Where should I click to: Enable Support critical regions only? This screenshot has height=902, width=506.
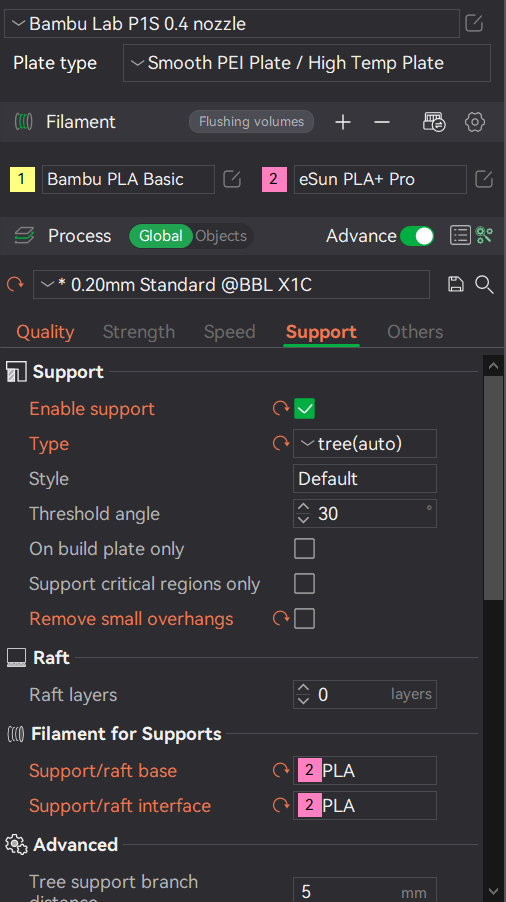[304, 584]
